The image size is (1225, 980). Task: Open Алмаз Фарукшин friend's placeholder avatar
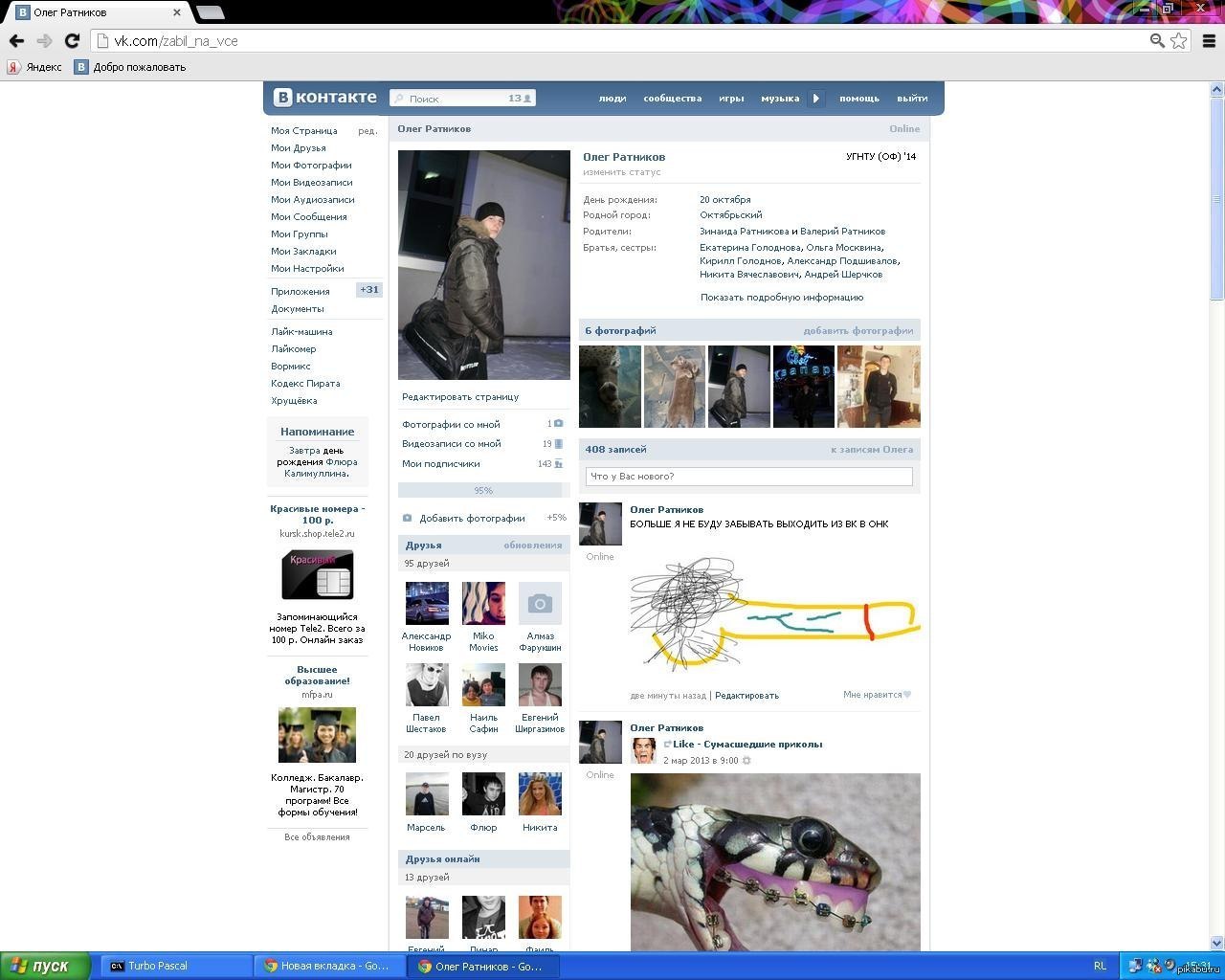[540, 604]
